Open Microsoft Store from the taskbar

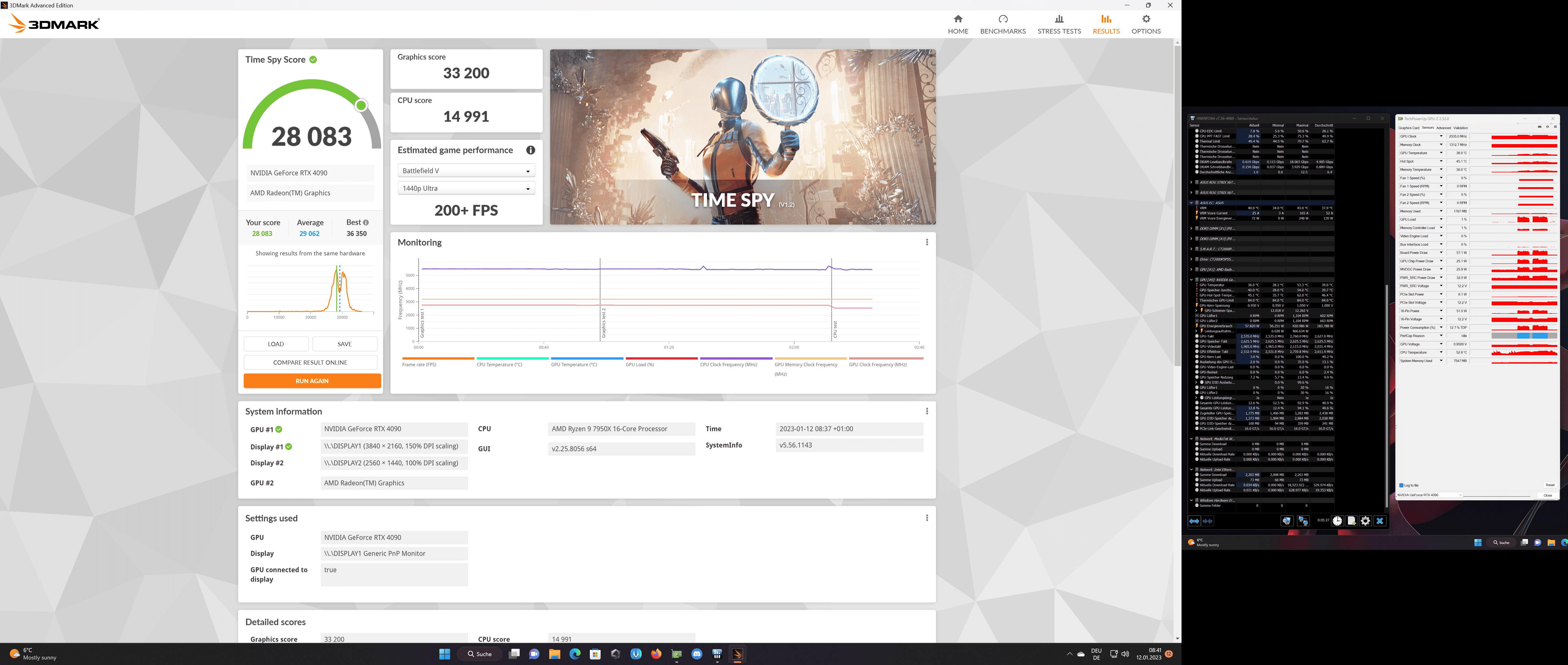point(595,653)
